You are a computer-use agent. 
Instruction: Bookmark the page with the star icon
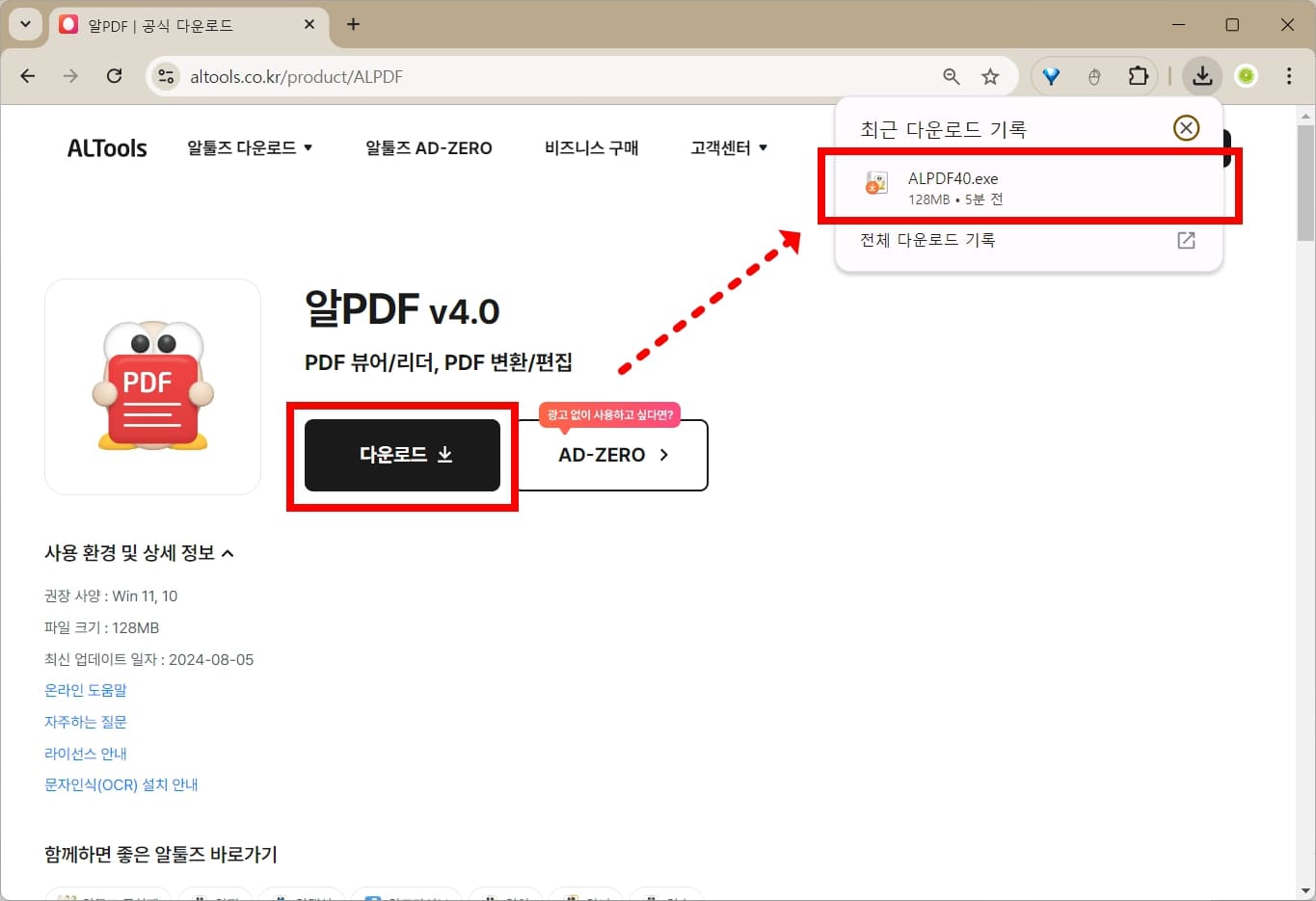click(991, 75)
